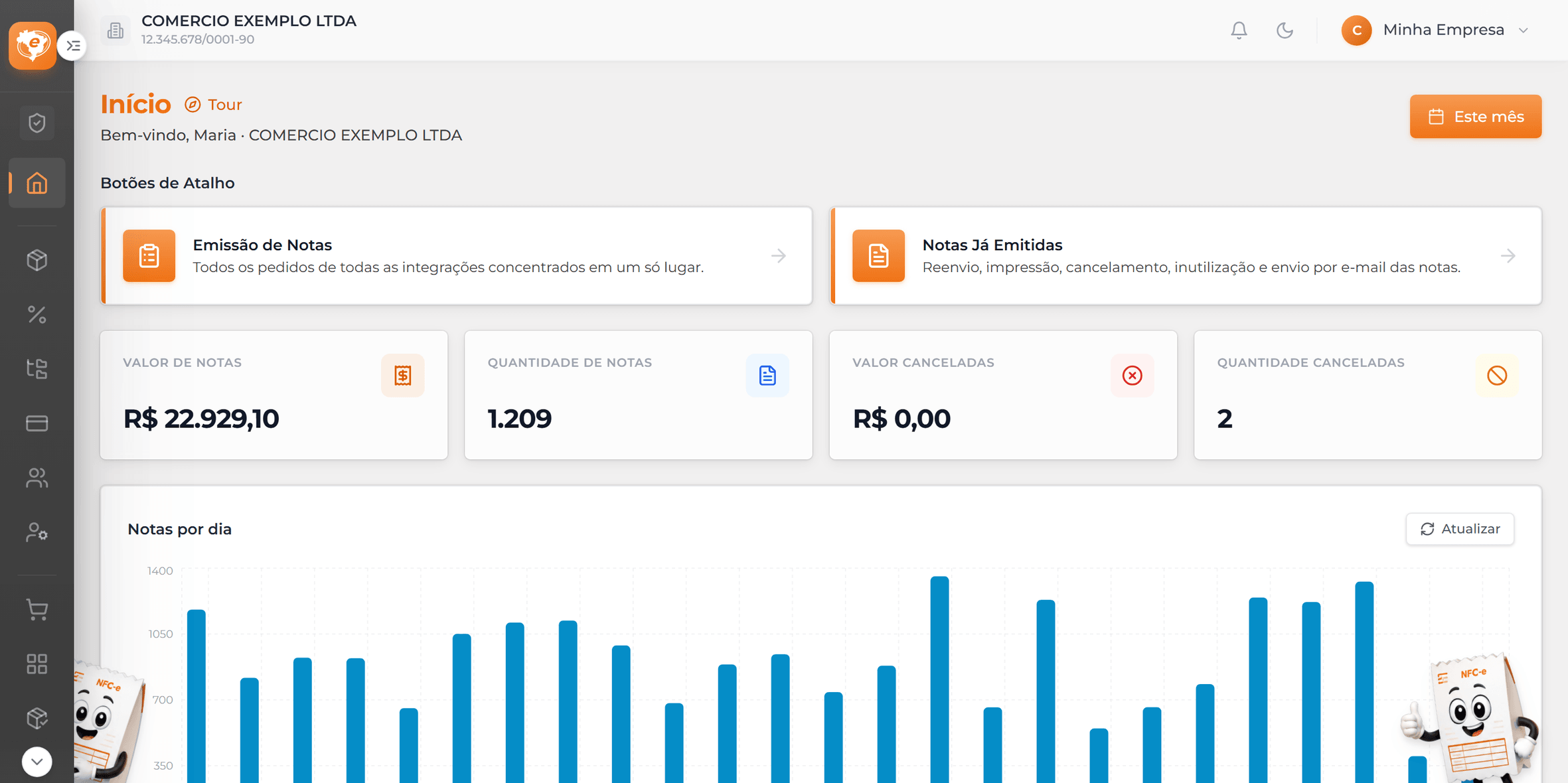1568x783 pixels.
Task: Click the 1400 y-axis label
Action: pos(160,571)
